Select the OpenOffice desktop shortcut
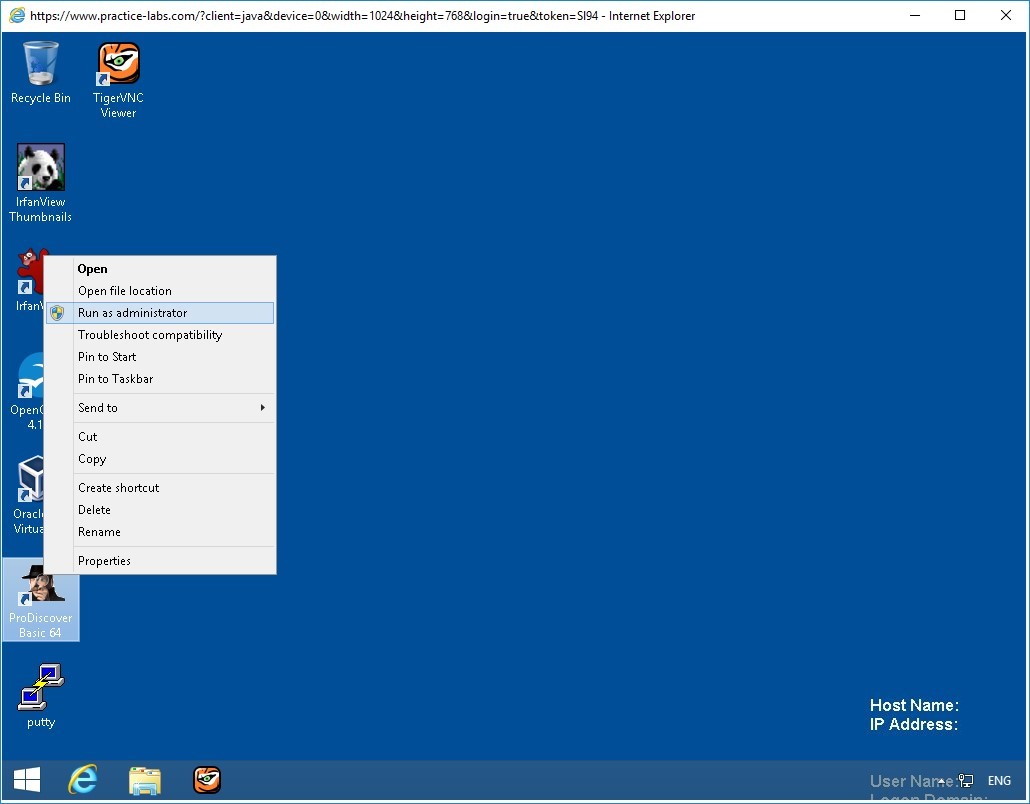Viewport: 1030px width, 804px height. pyautogui.click(x=28, y=391)
